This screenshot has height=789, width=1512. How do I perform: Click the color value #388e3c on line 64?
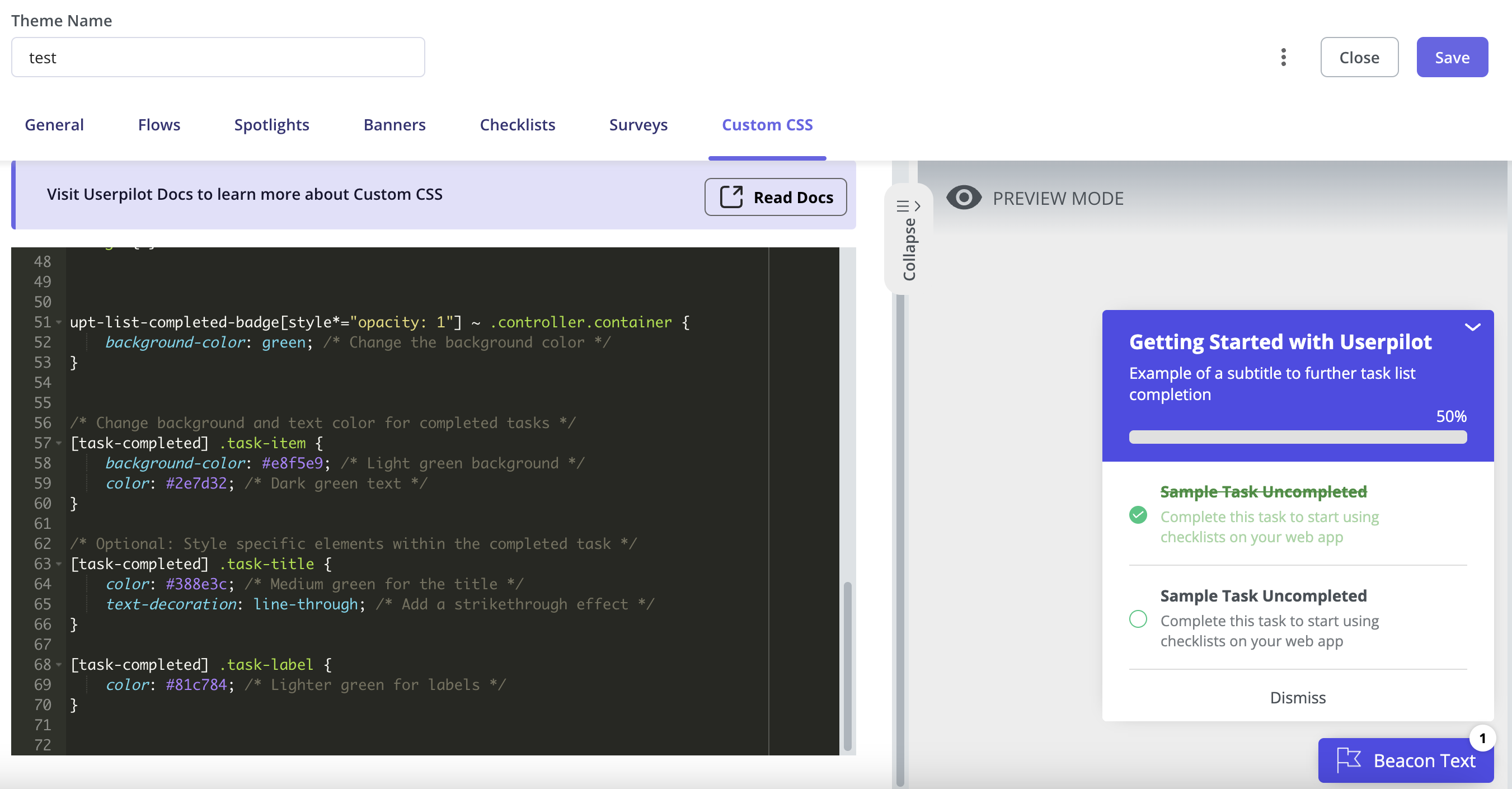[196, 584]
